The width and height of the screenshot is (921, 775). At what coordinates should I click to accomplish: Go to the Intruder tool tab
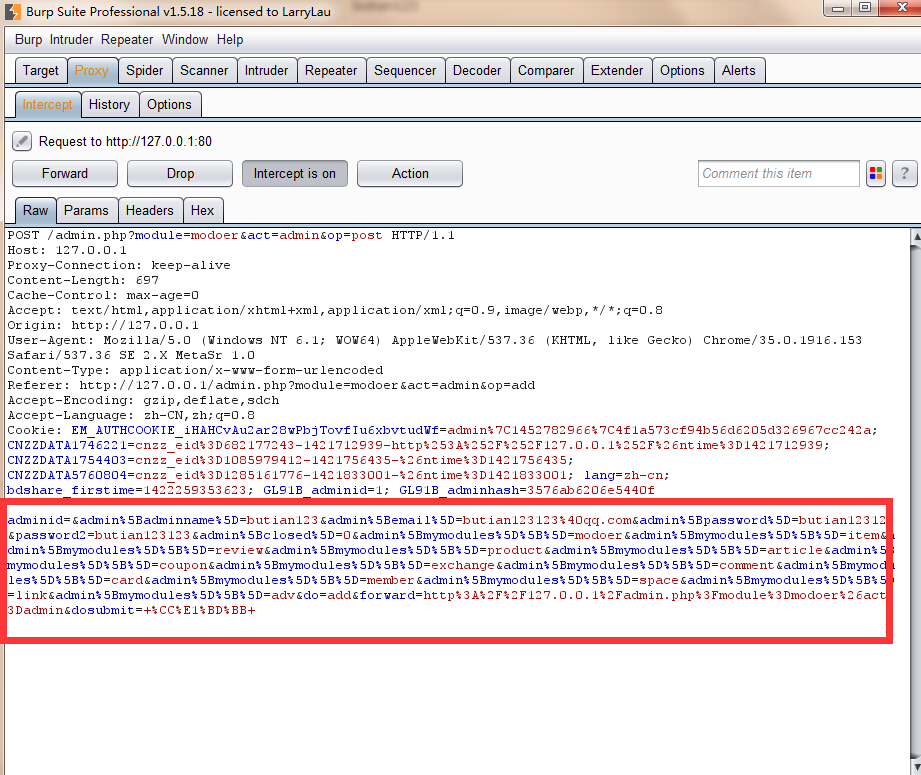(x=266, y=71)
